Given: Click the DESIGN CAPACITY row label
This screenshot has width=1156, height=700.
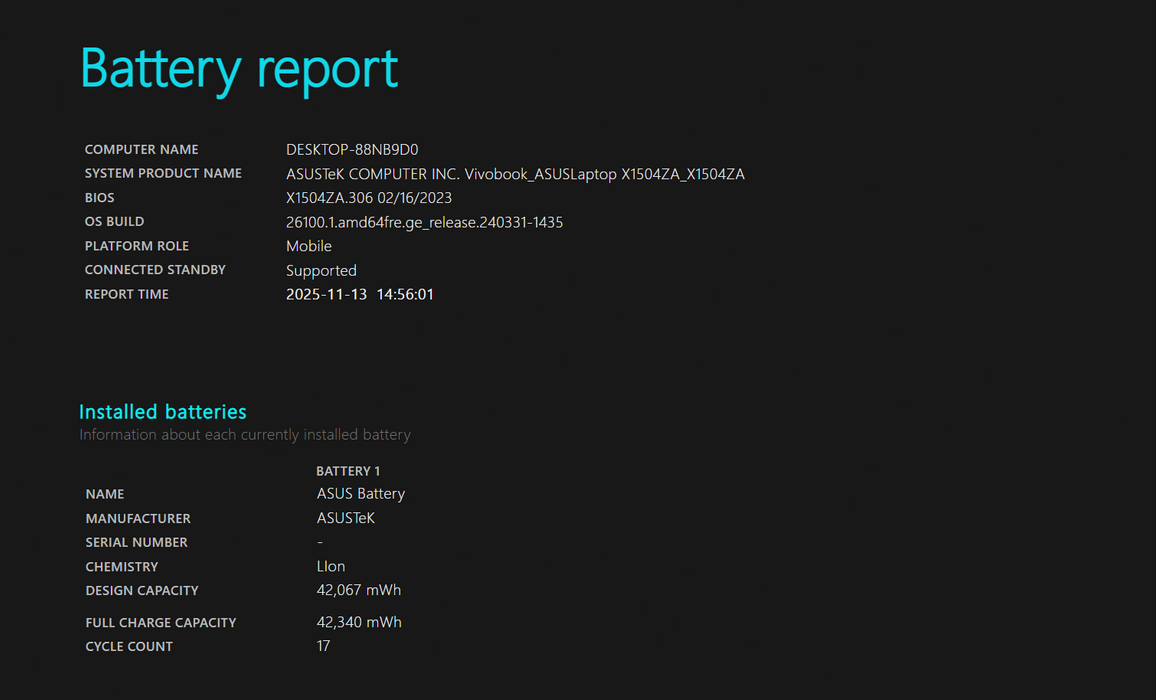Looking at the screenshot, I should [x=142, y=590].
